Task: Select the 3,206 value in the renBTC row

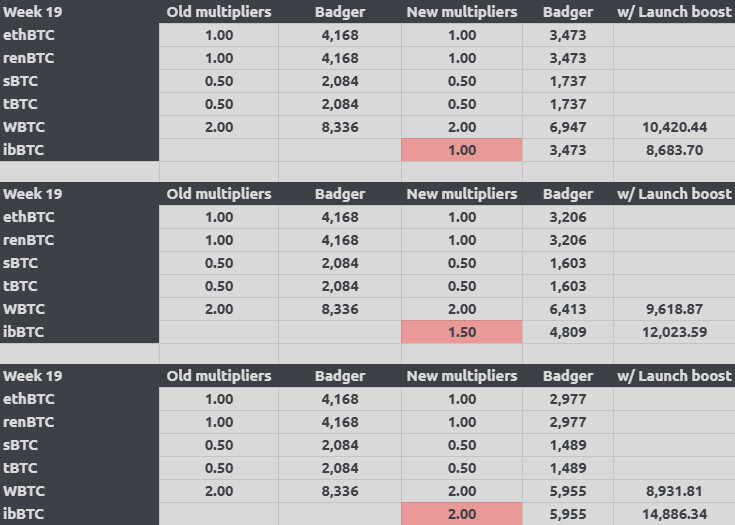Action: pyautogui.click(x=567, y=240)
